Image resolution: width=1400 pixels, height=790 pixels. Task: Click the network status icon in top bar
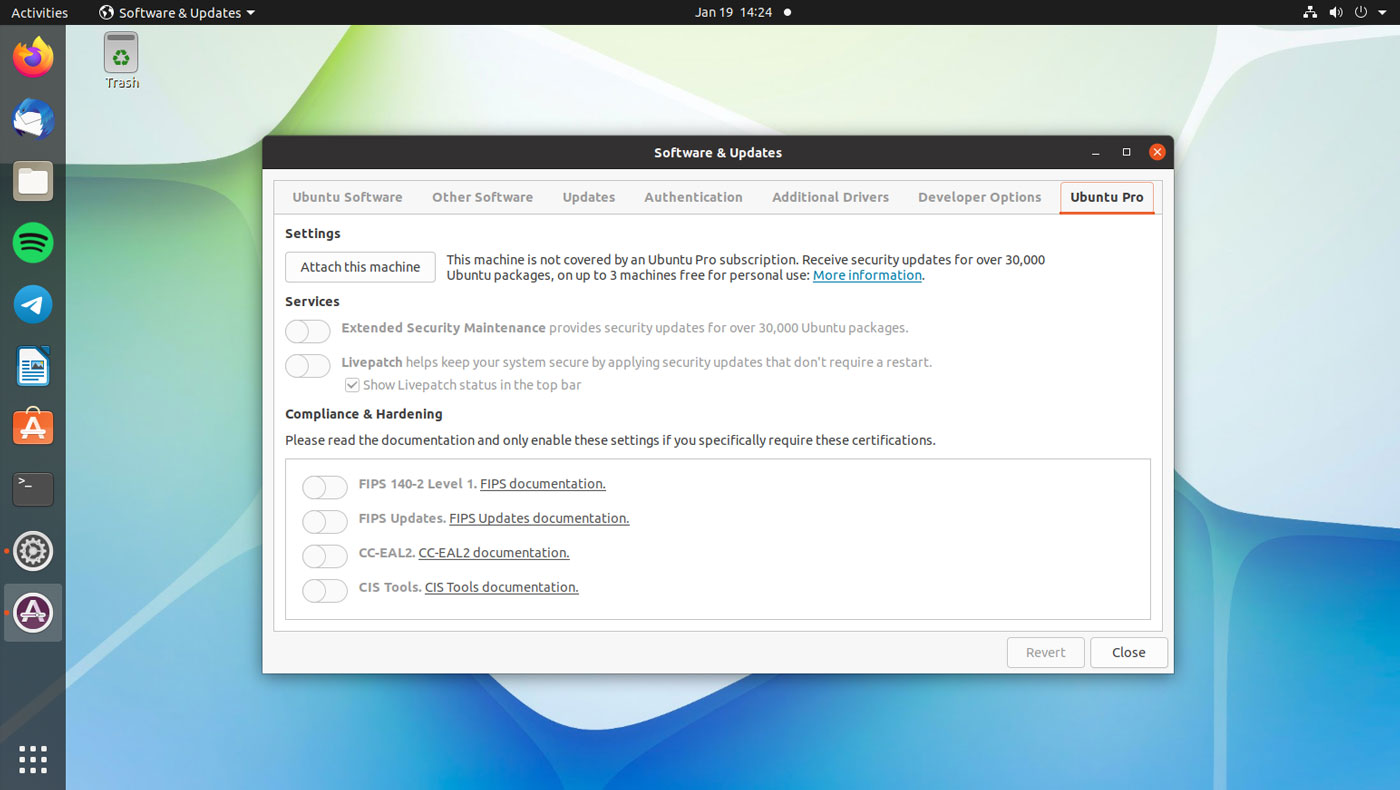coord(1310,13)
